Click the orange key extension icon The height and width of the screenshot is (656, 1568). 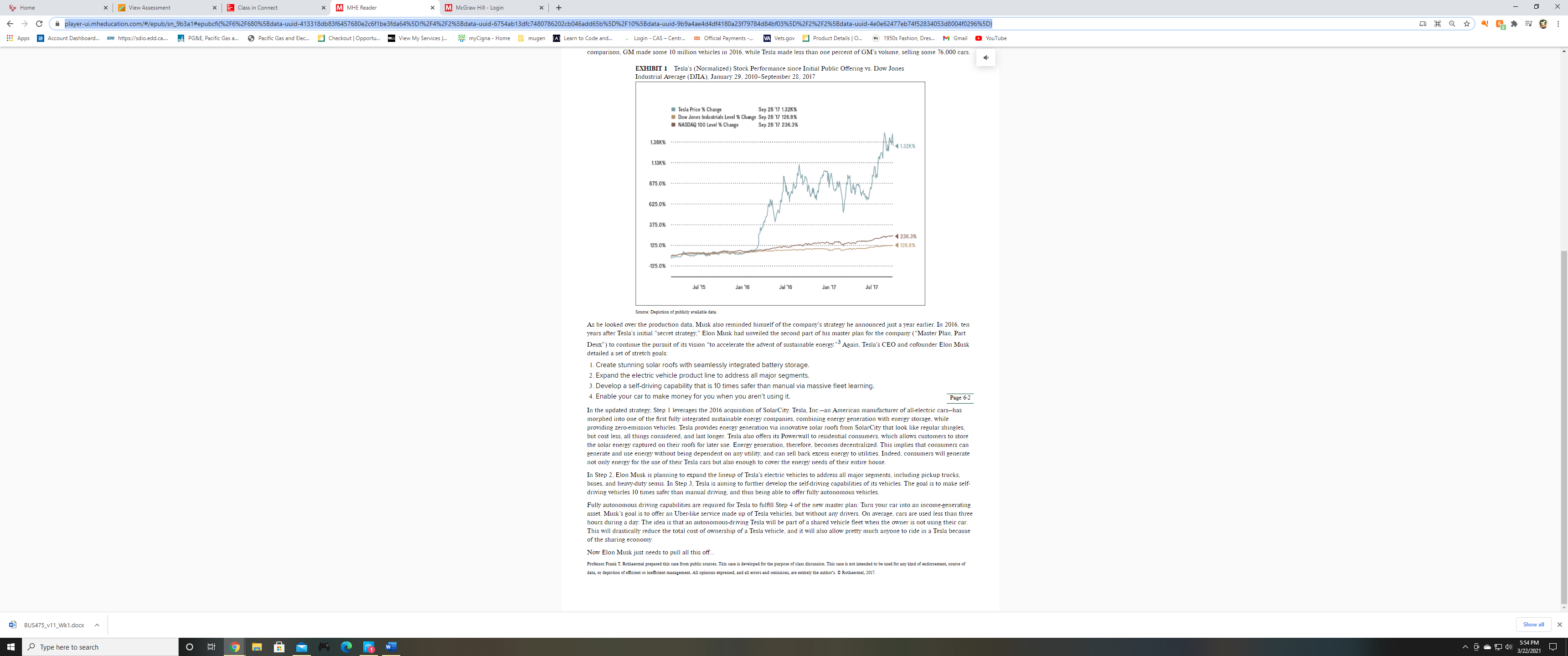coord(1485,24)
